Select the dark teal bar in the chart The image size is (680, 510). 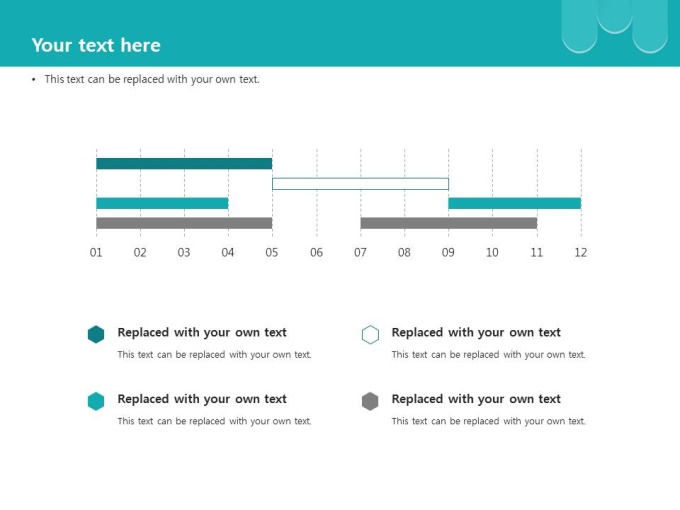click(184, 164)
